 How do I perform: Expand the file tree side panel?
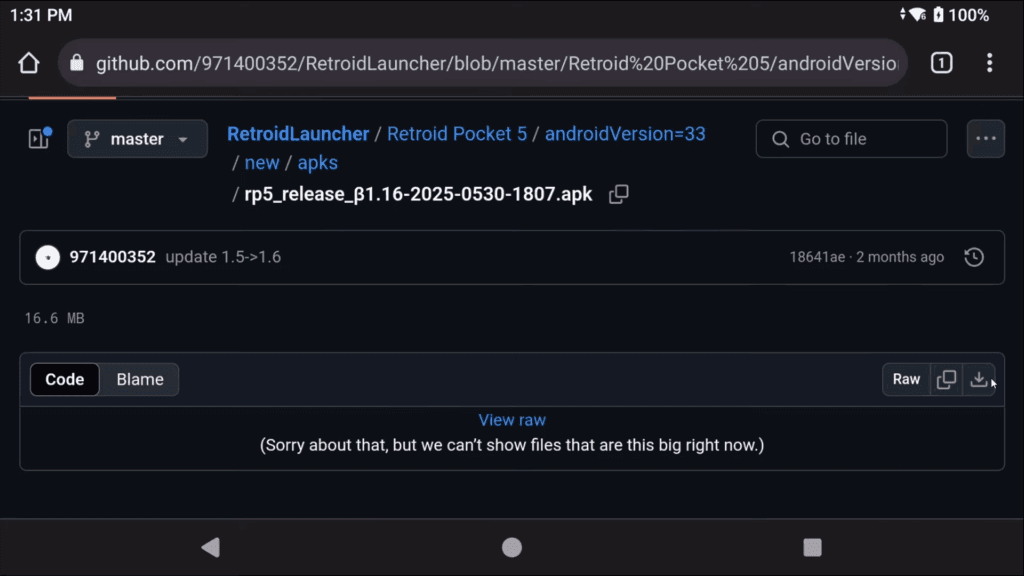(x=39, y=138)
